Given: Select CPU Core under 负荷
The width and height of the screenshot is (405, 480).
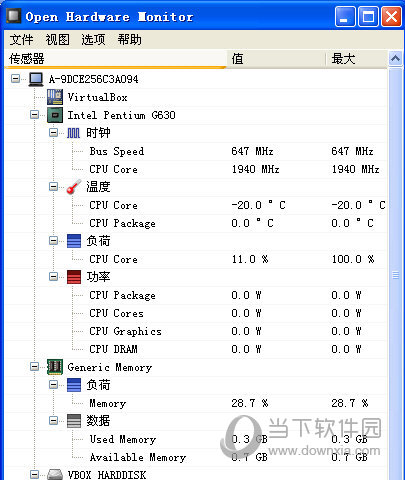Looking at the screenshot, I should tap(196, 259).
